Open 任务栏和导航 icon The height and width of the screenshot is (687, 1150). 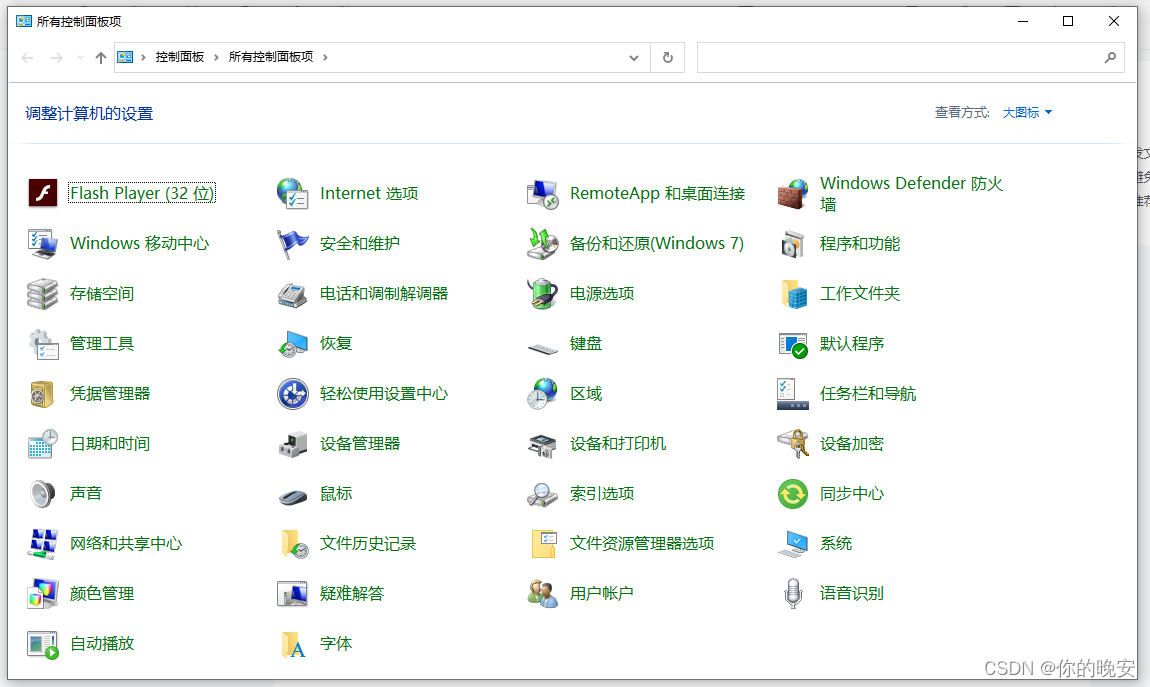pos(793,394)
